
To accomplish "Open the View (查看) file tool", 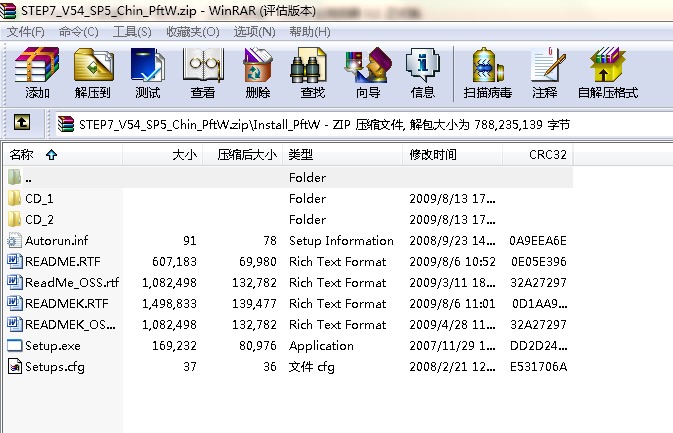I will click(x=202, y=73).
